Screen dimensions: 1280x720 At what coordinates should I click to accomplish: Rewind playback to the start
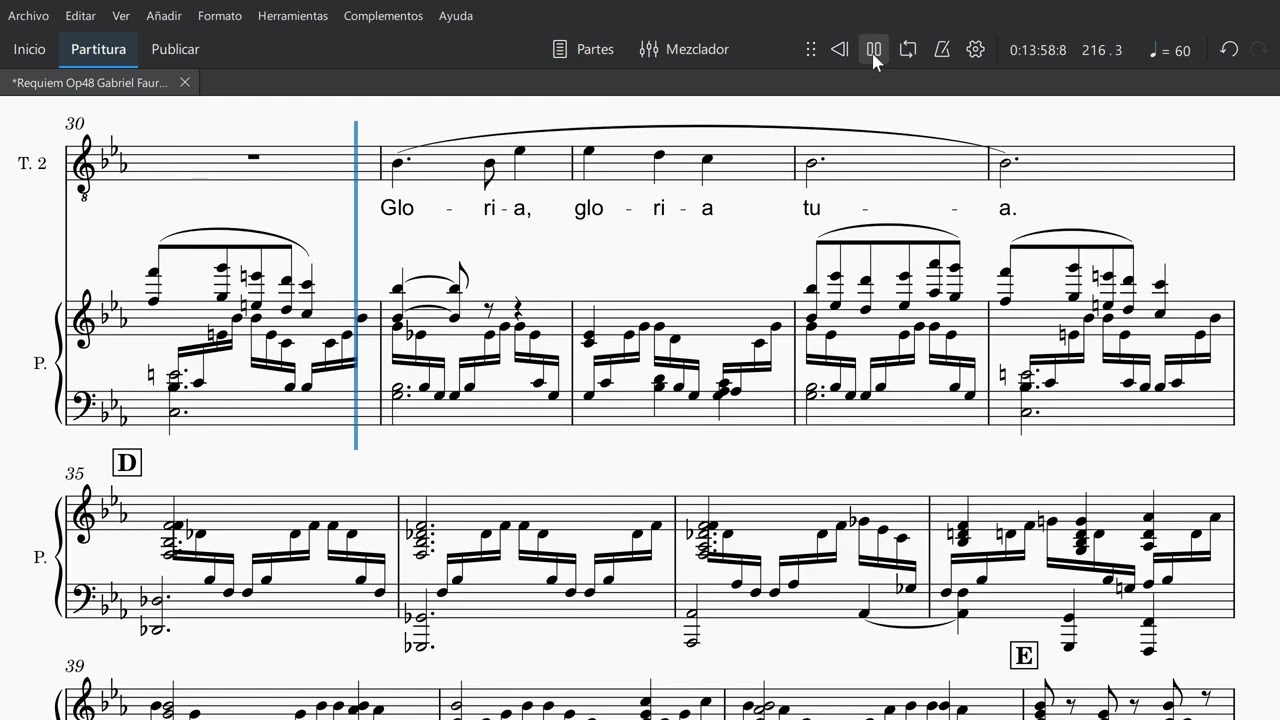840,49
